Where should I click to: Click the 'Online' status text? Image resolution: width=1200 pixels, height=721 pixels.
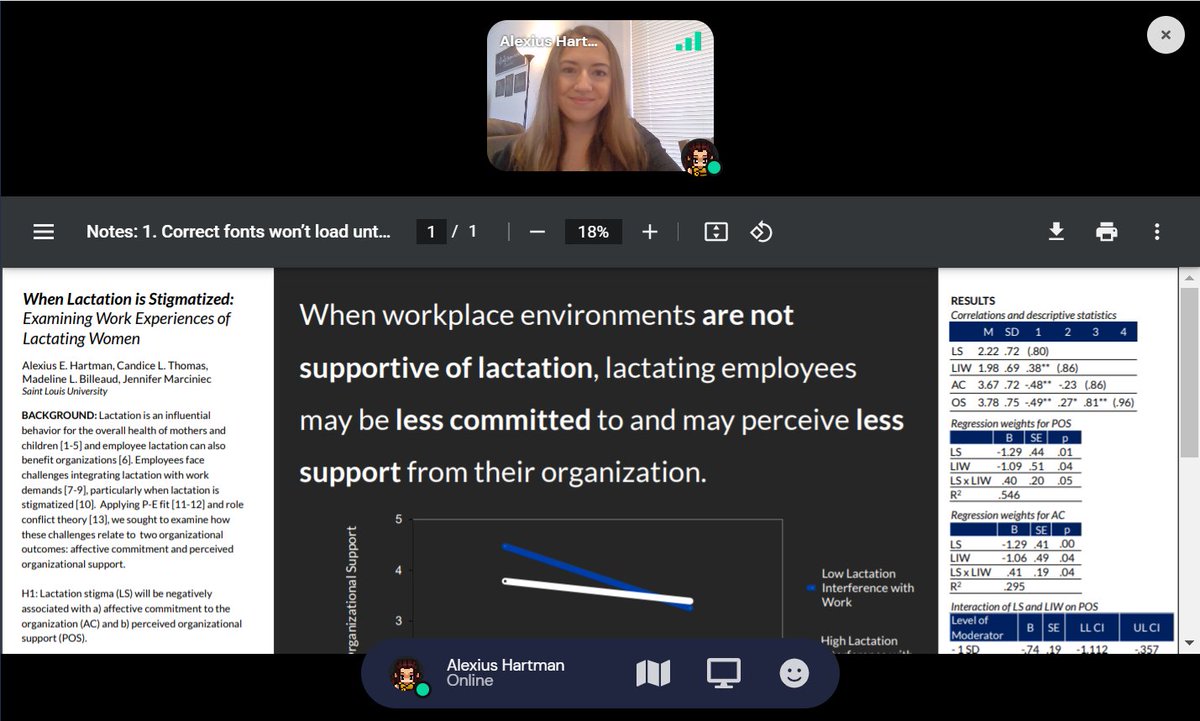point(470,681)
